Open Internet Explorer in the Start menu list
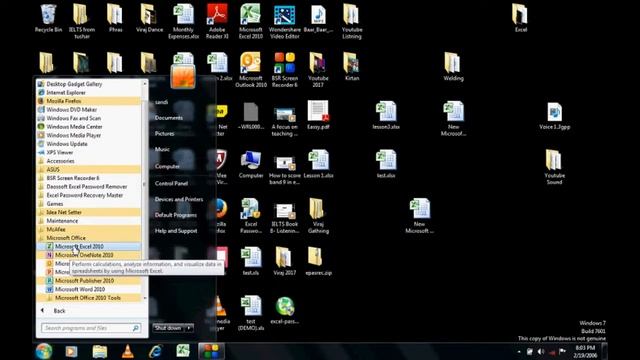 [89, 92]
